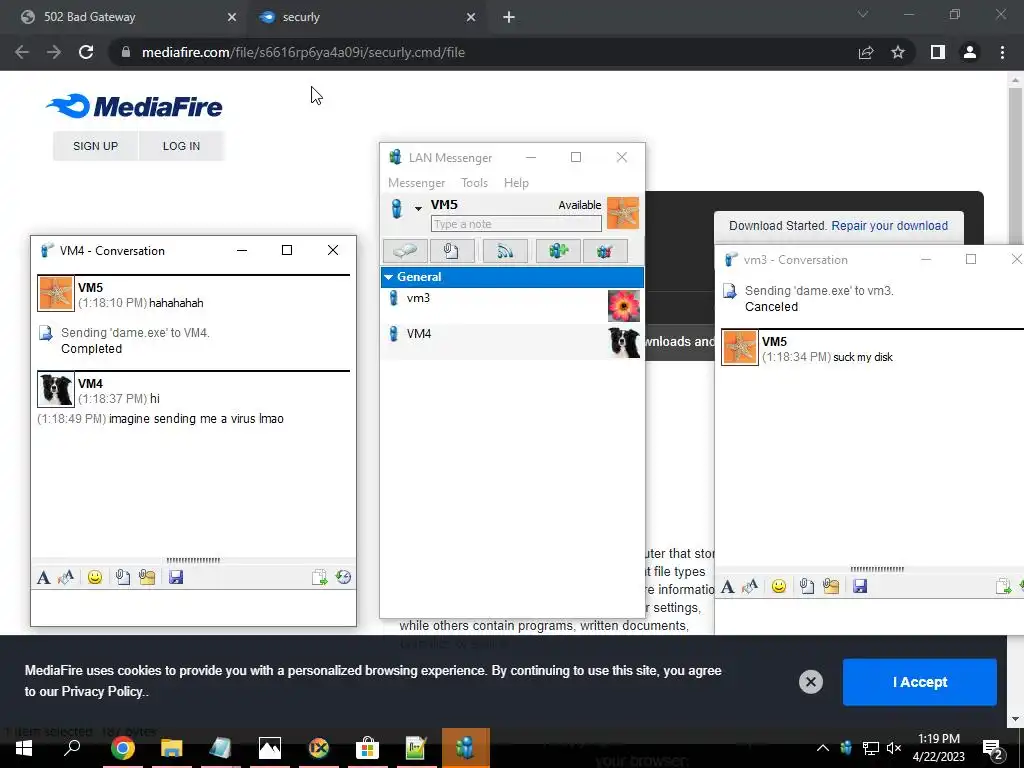This screenshot has width=1024, height=768.
Task: Close the 502 Bad Gateway tab
Action: 232,18
